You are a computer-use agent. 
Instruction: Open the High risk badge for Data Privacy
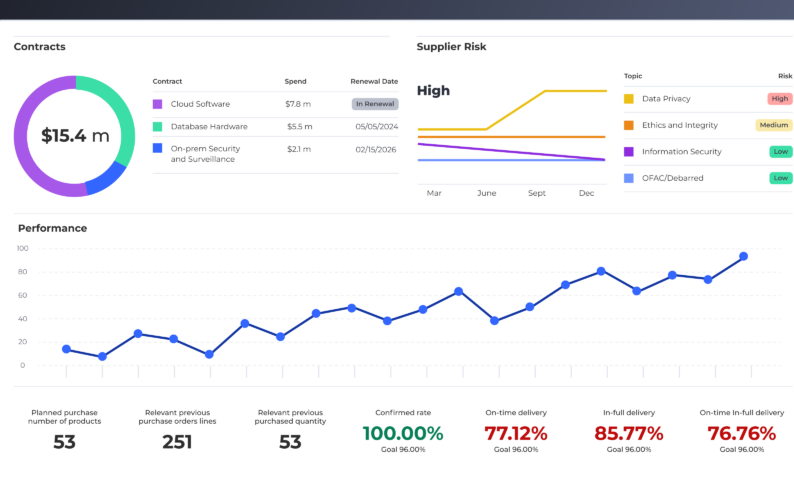[780, 99]
